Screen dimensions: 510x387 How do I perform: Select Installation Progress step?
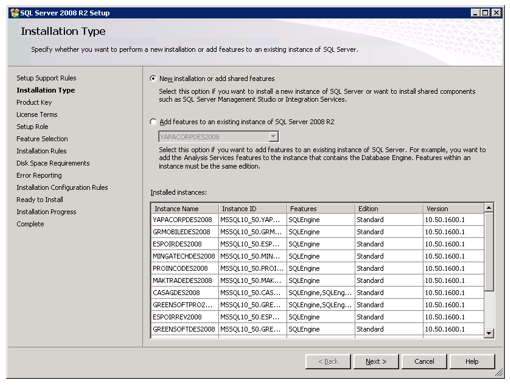coord(46,212)
